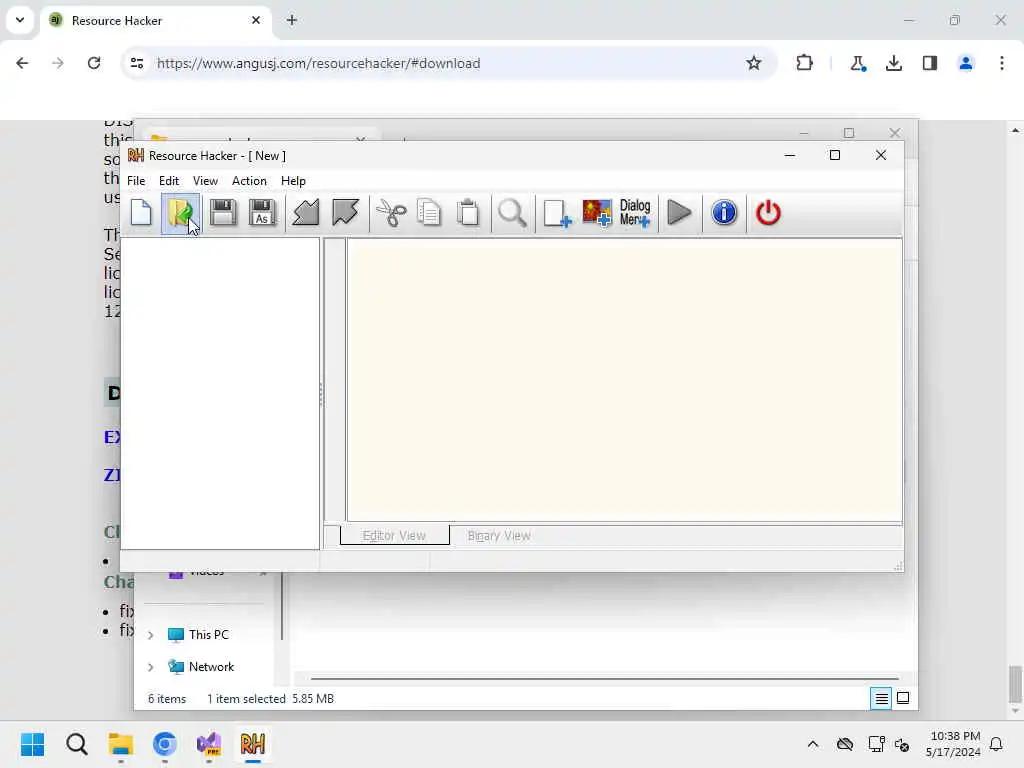View site information icon in address bar
The width and height of the screenshot is (1024, 768).
point(137,63)
